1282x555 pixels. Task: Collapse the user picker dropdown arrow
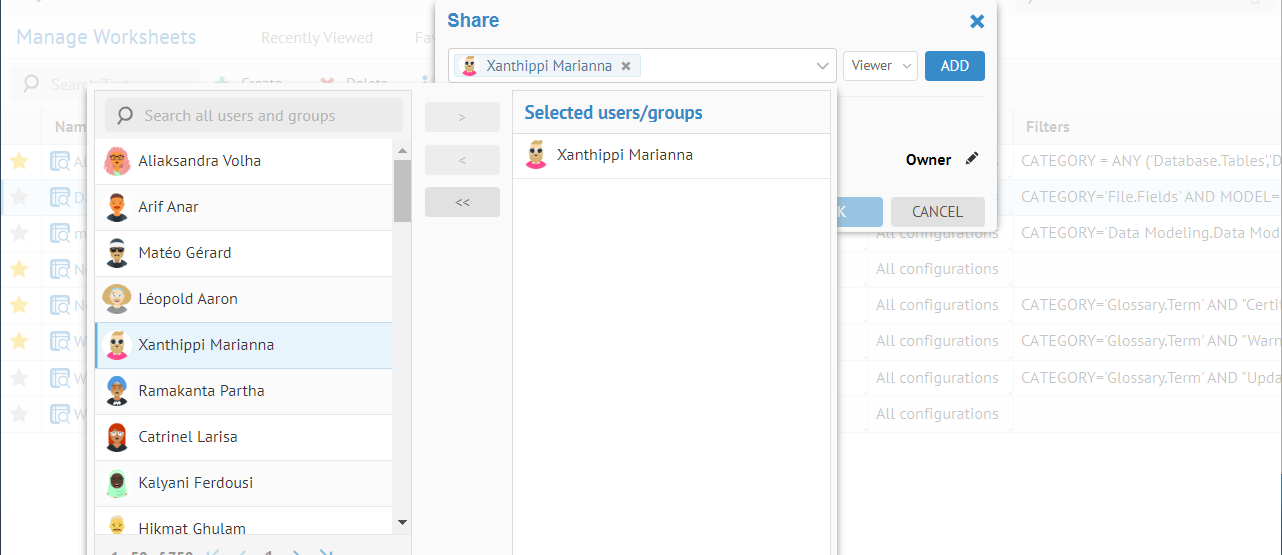coord(823,66)
